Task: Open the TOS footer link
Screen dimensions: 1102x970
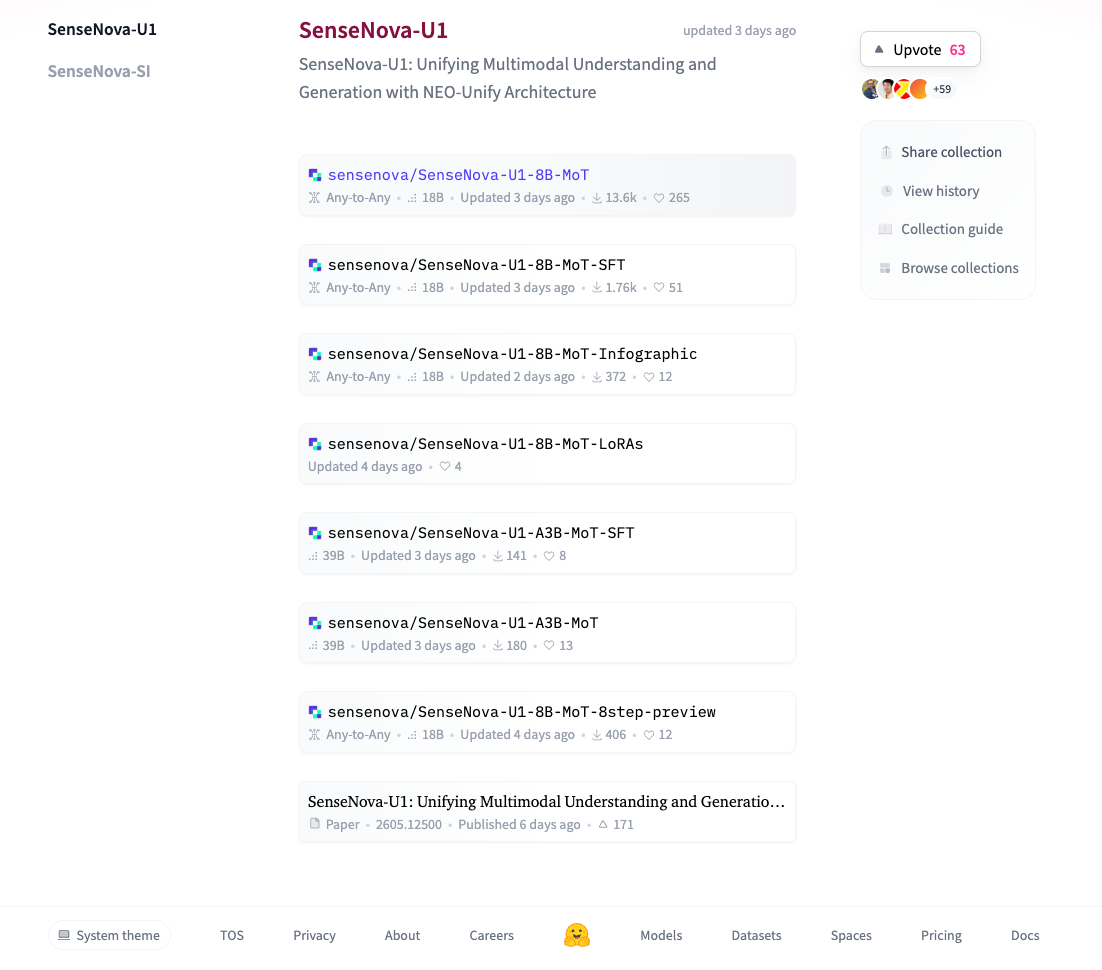Action: [x=232, y=936]
